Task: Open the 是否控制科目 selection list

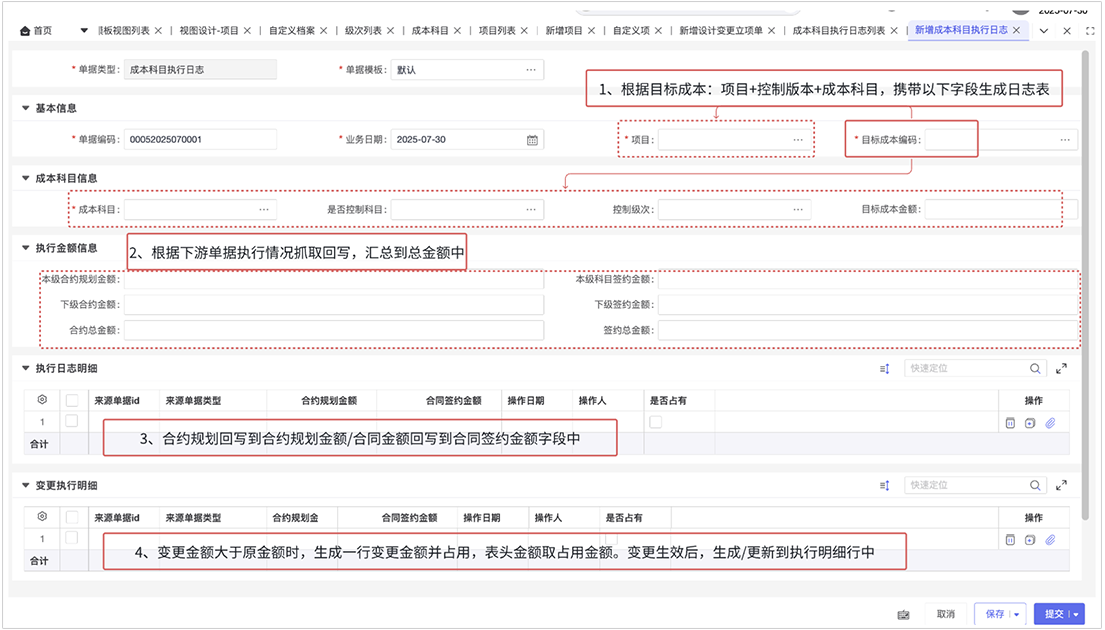Action: (x=531, y=210)
